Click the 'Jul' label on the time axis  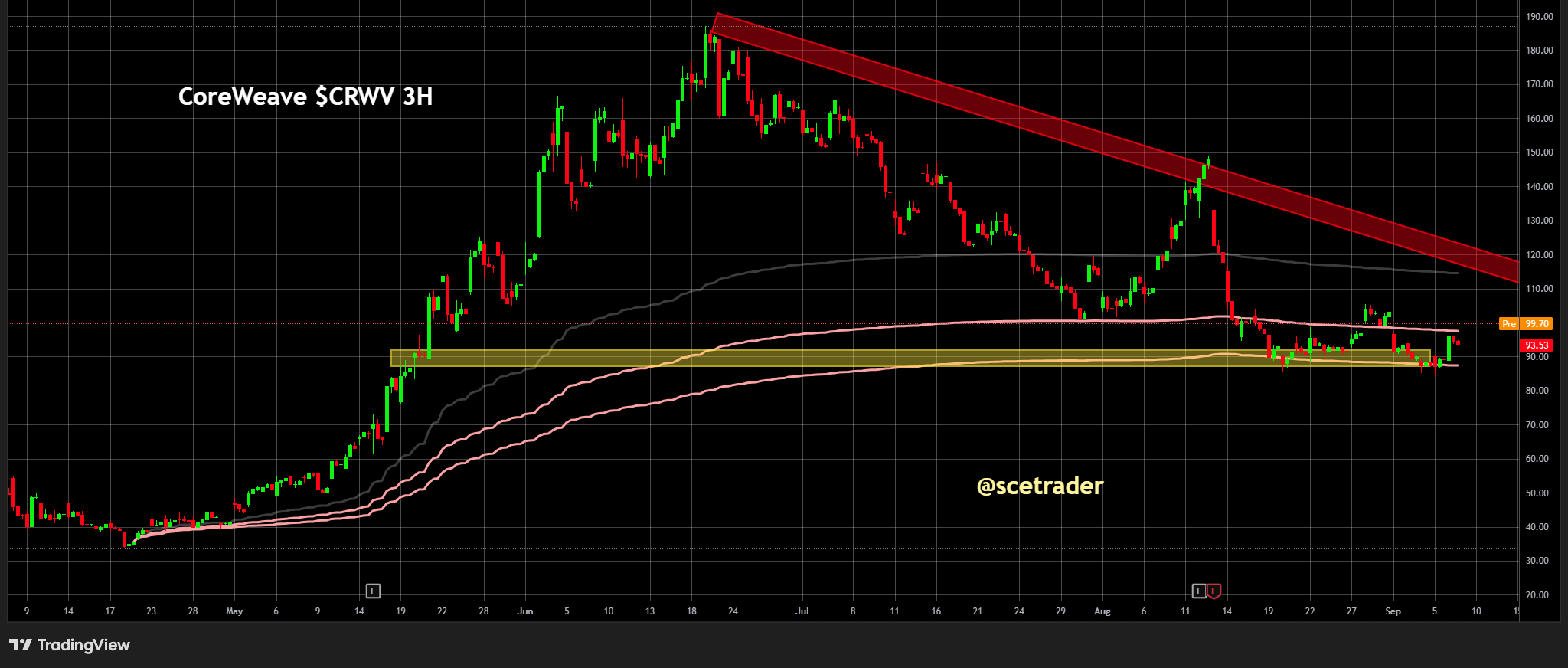click(802, 611)
